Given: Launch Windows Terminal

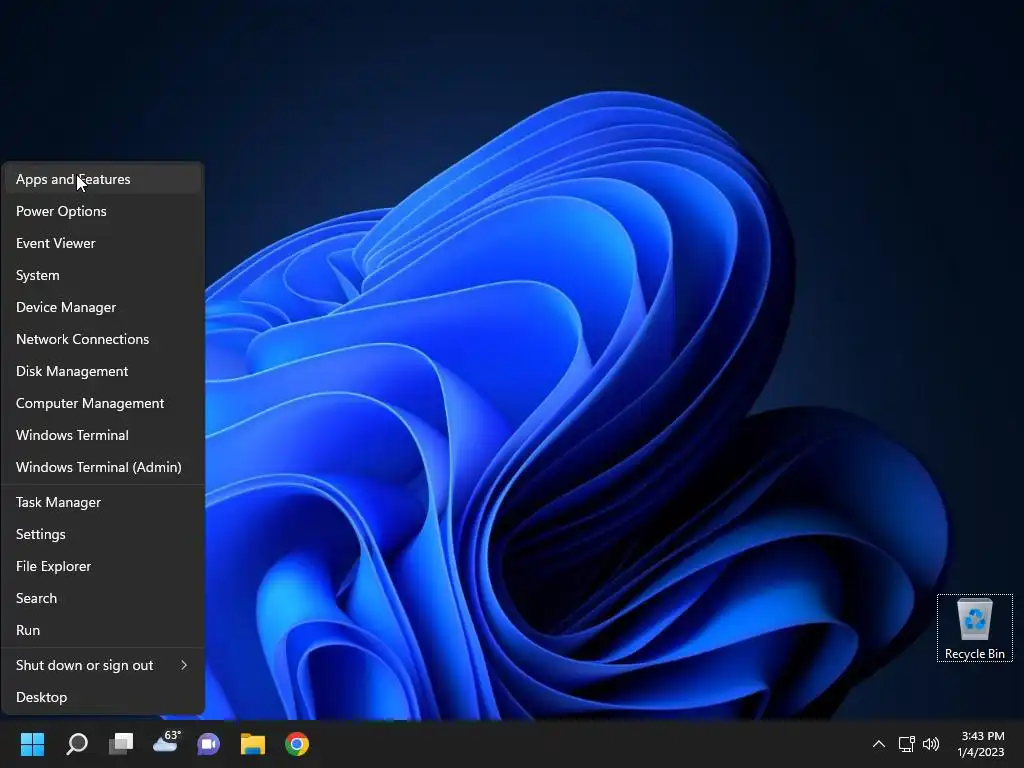Looking at the screenshot, I should pos(103,435).
